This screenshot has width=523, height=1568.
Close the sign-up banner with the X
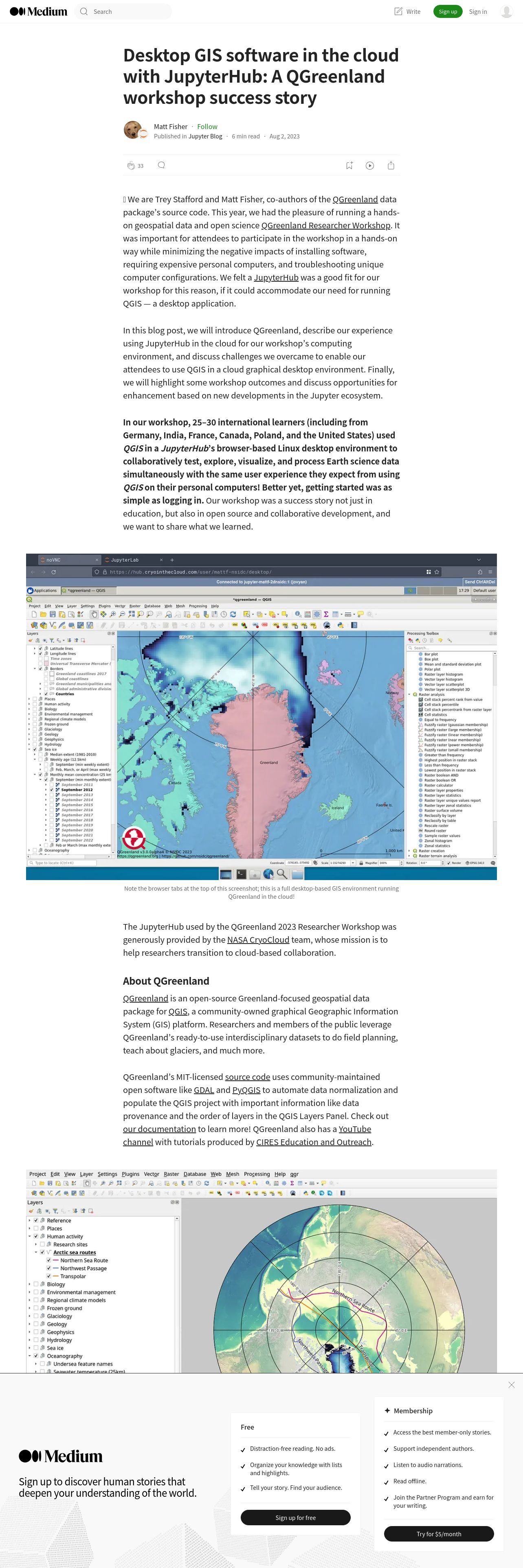512,1385
